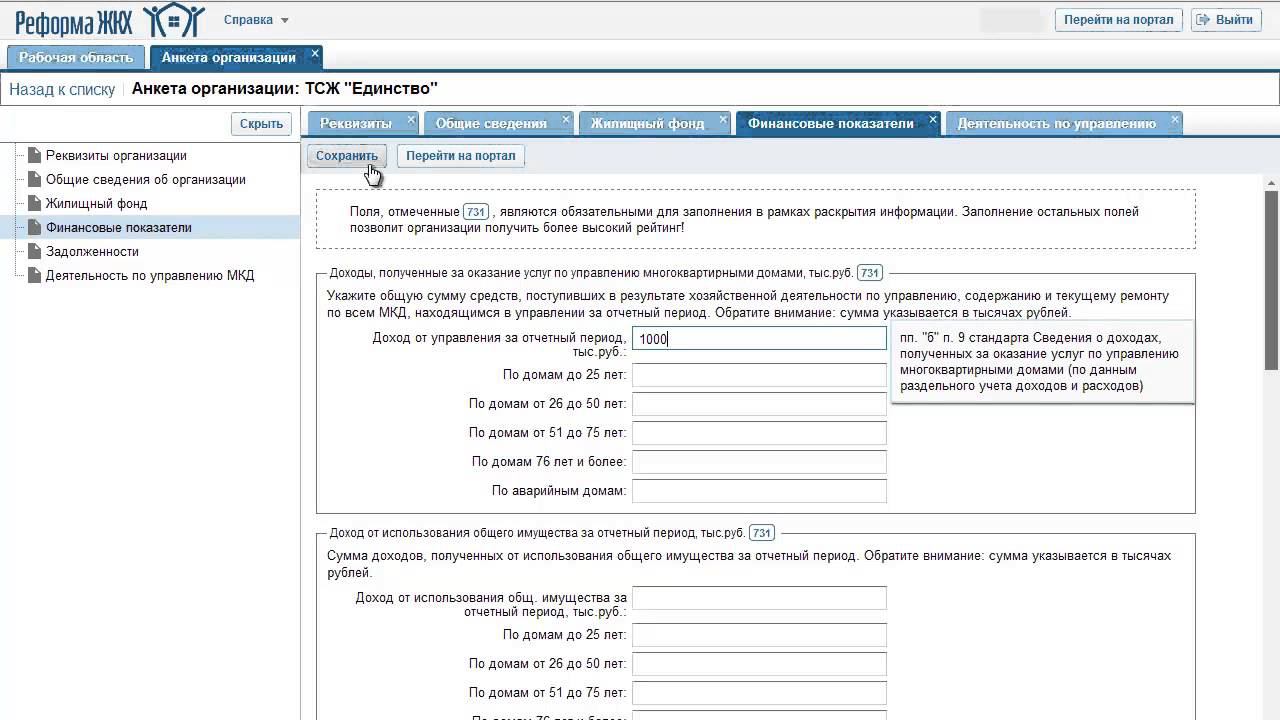
Task: Click the 731 badge in the info notice
Action: pos(476,212)
